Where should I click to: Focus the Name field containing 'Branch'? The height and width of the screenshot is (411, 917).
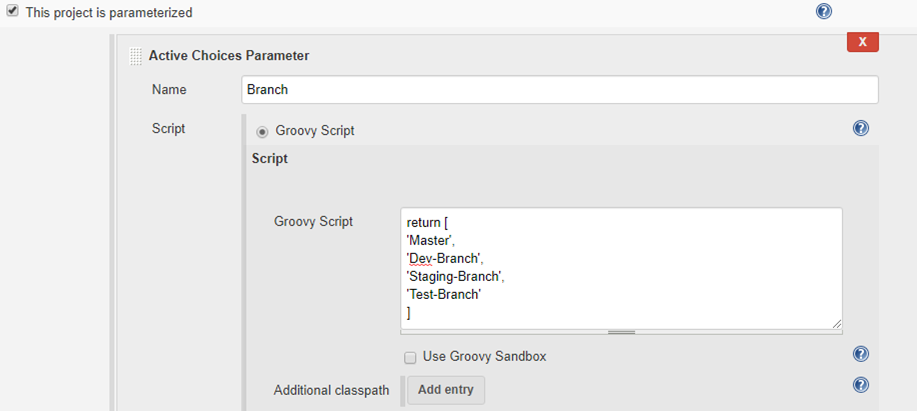[560, 89]
